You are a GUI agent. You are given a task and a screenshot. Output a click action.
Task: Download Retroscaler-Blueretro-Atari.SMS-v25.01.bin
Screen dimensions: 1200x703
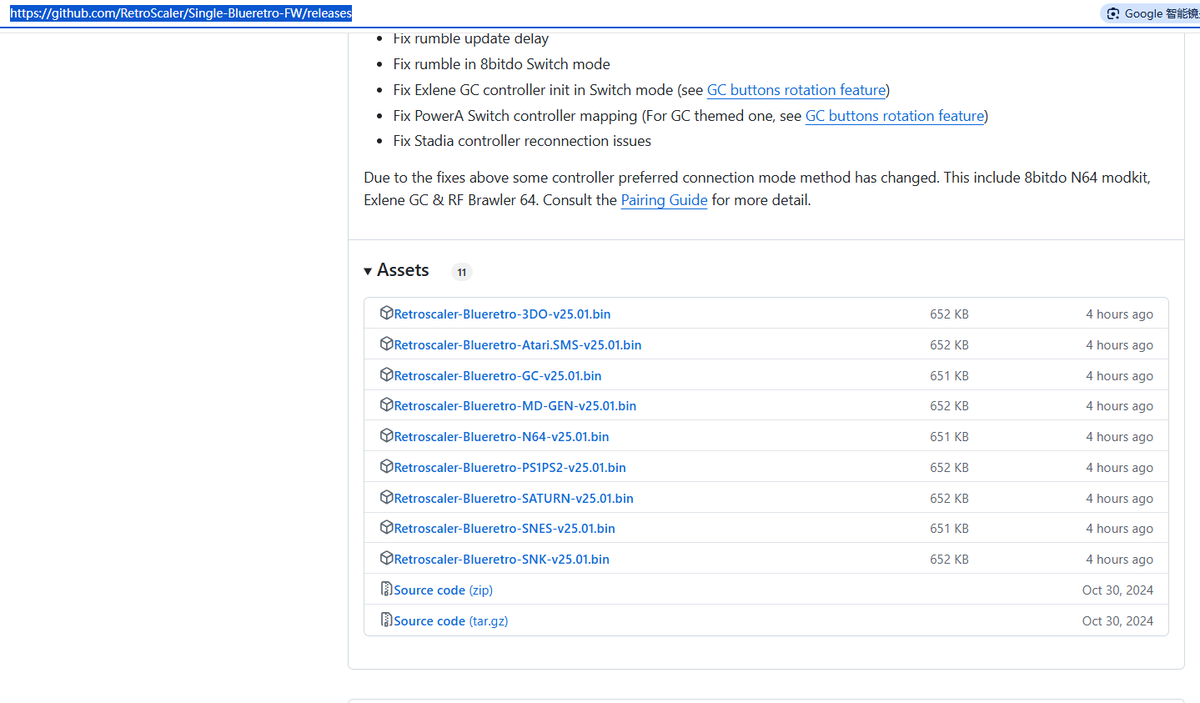(518, 345)
